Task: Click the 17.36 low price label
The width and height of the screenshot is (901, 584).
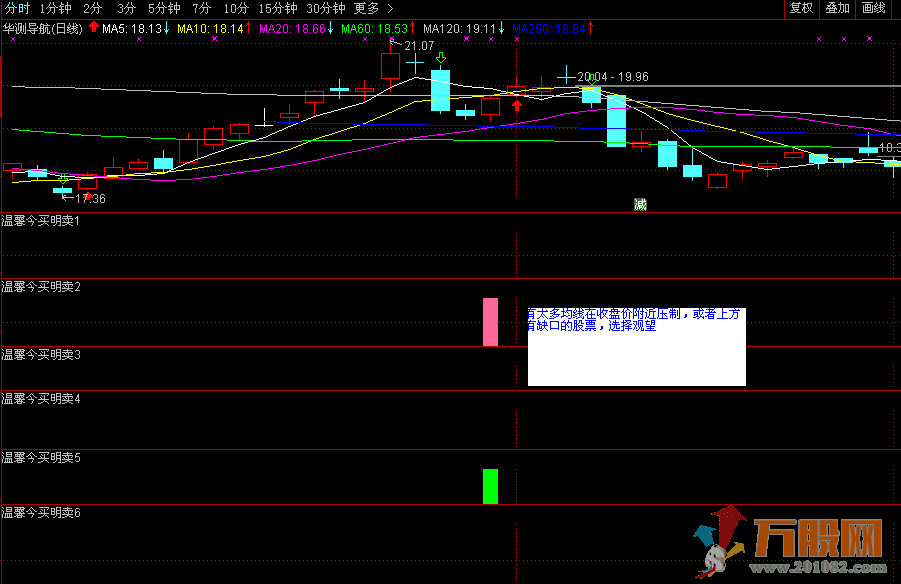Action: (90, 199)
